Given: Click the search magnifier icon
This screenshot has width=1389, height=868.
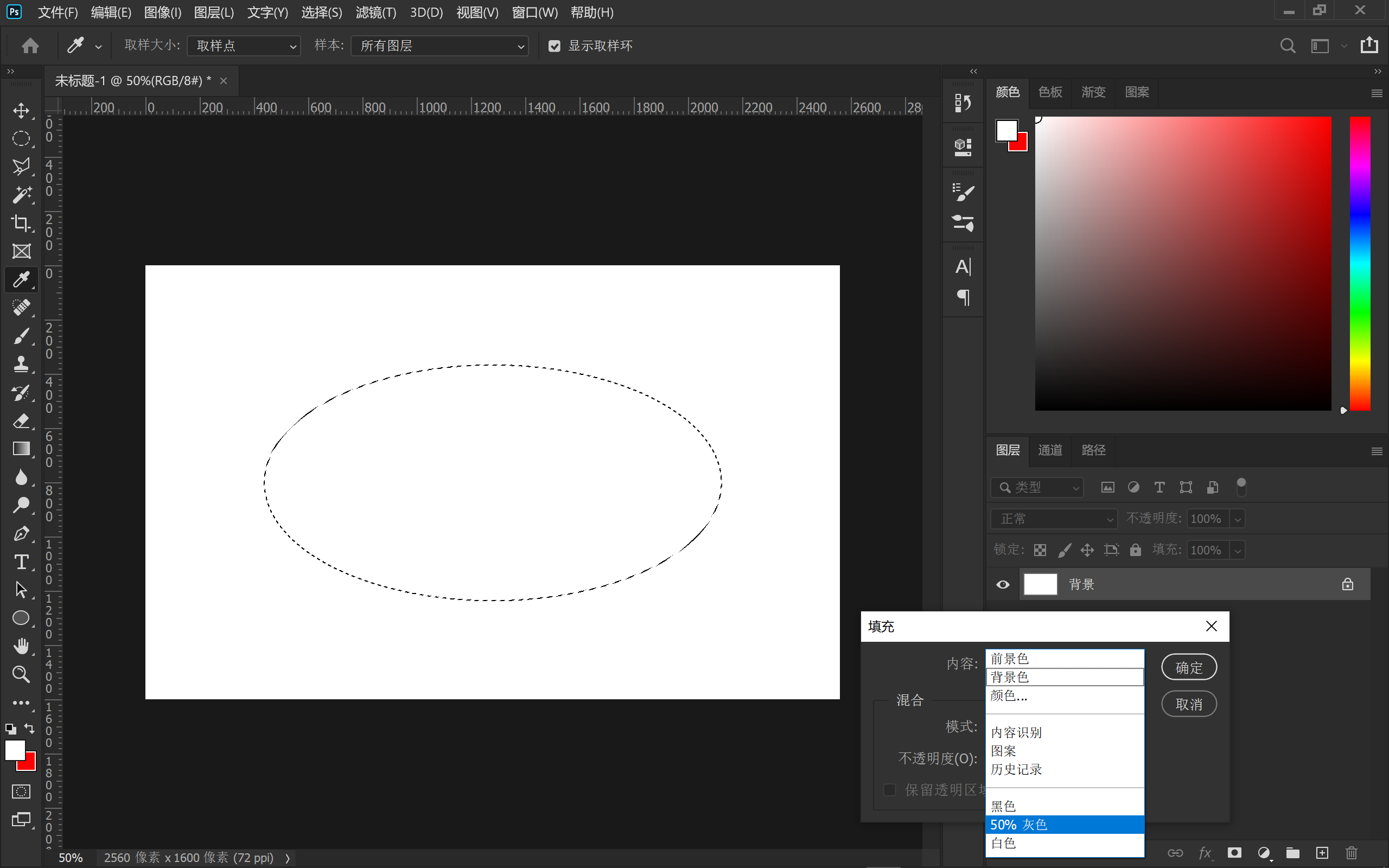Looking at the screenshot, I should [x=1288, y=46].
